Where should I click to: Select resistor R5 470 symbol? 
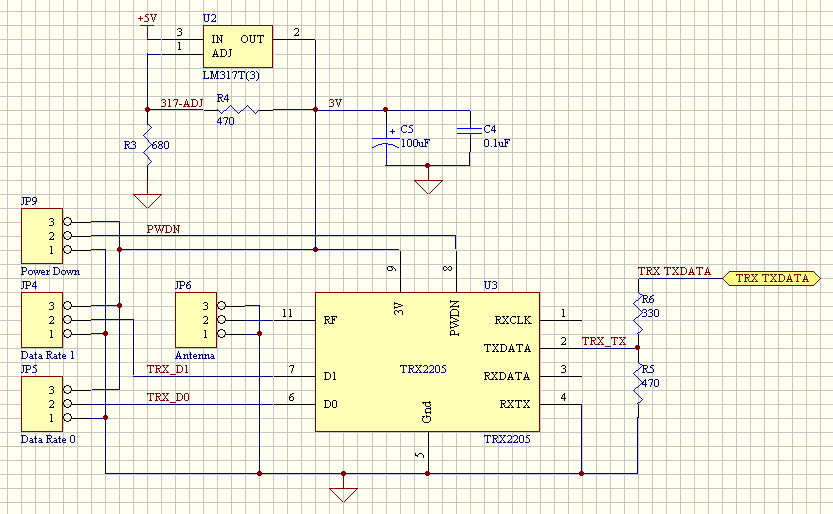pyautogui.click(x=638, y=383)
